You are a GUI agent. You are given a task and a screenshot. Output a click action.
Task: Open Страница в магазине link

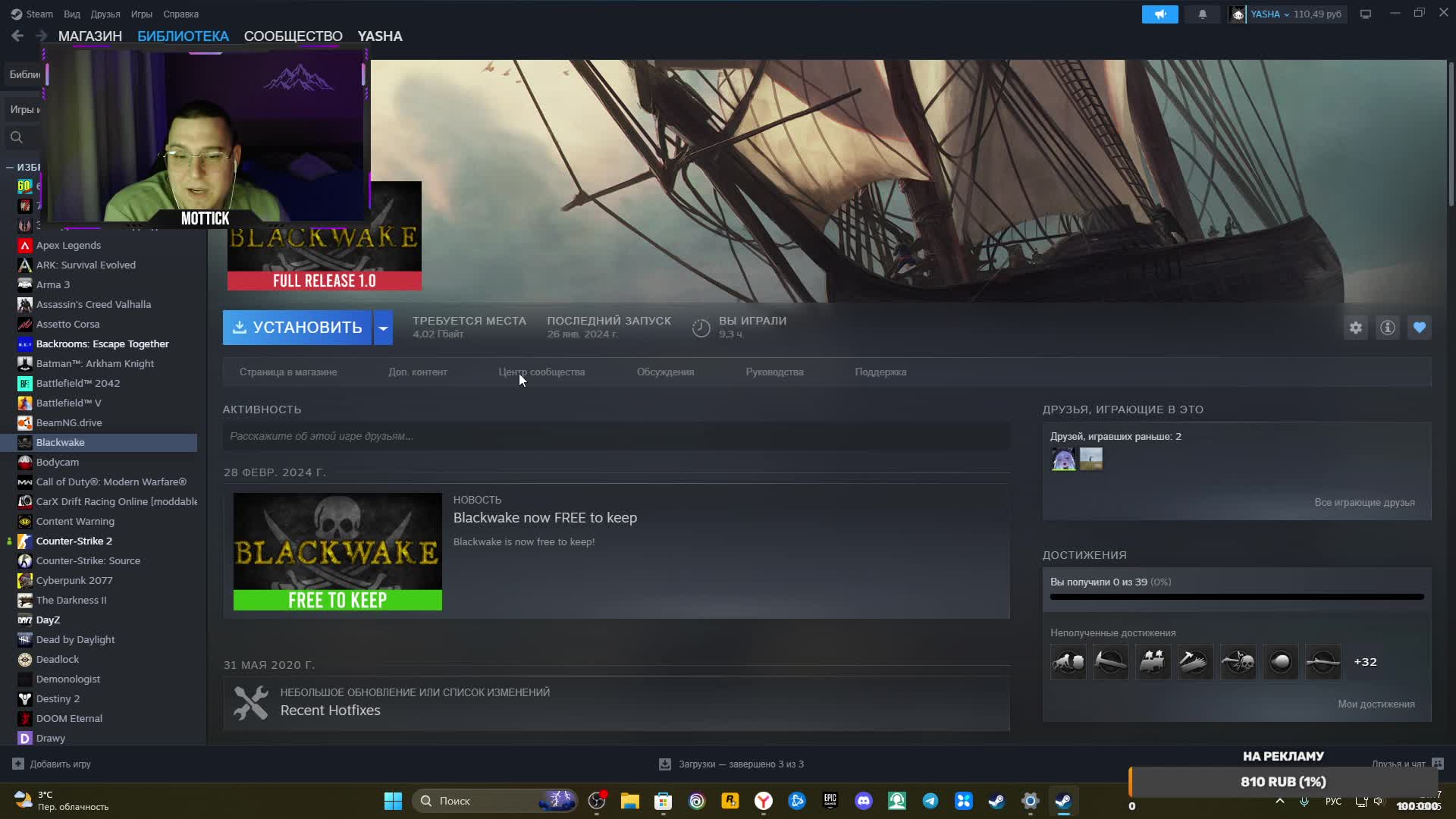tap(288, 372)
